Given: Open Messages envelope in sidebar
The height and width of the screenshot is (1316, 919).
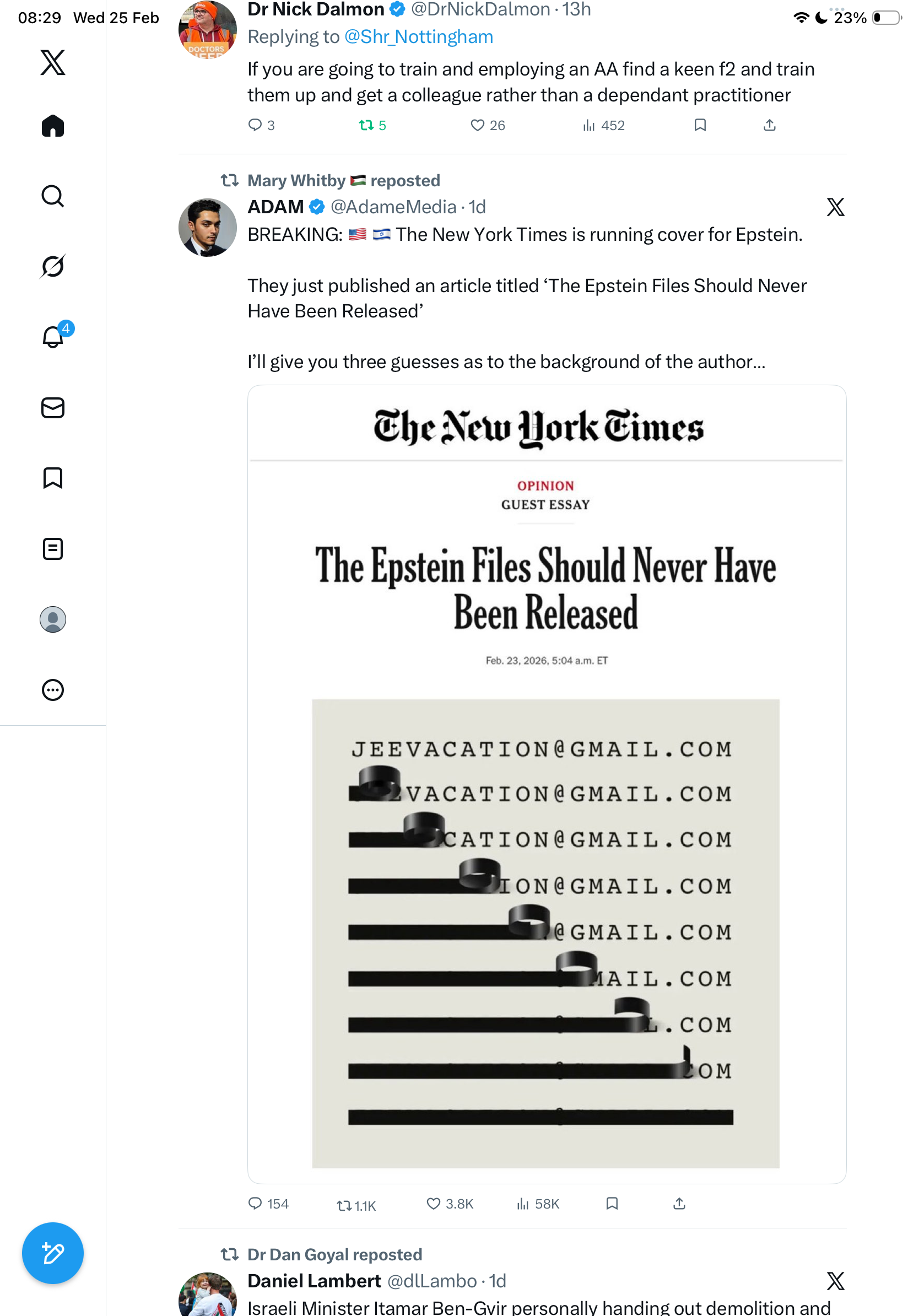Looking at the screenshot, I should coord(53,407).
